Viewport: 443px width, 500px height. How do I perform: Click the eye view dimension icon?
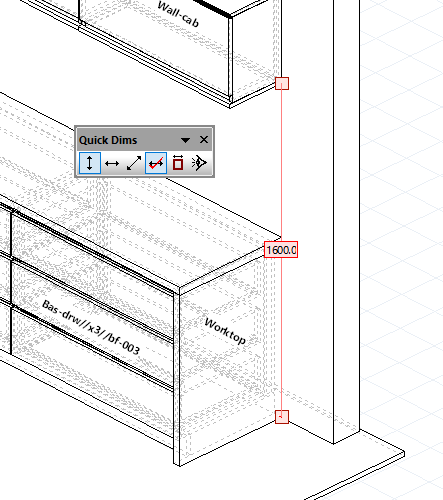point(200,163)
